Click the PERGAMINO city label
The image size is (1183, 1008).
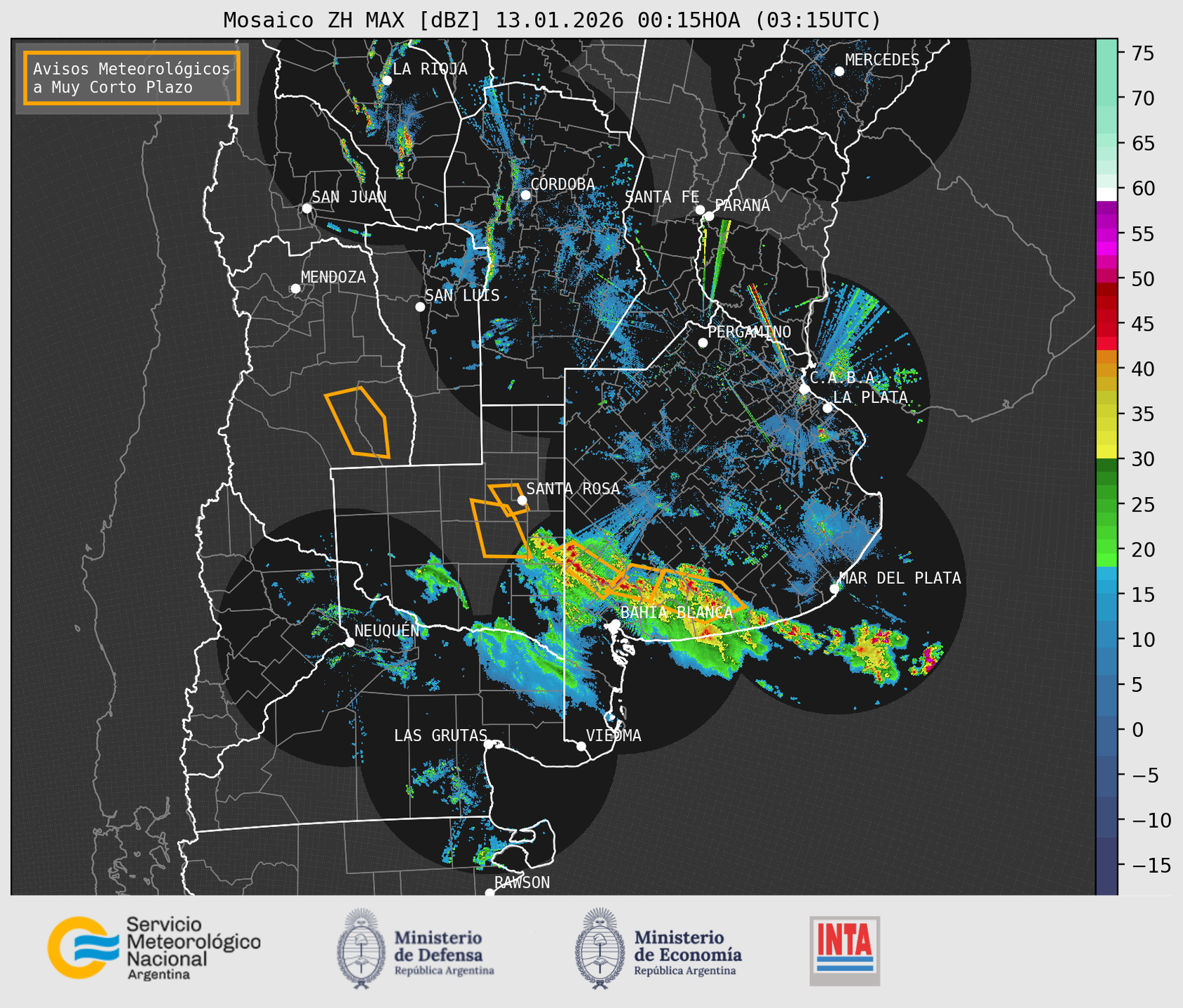(x=750, y=332)
